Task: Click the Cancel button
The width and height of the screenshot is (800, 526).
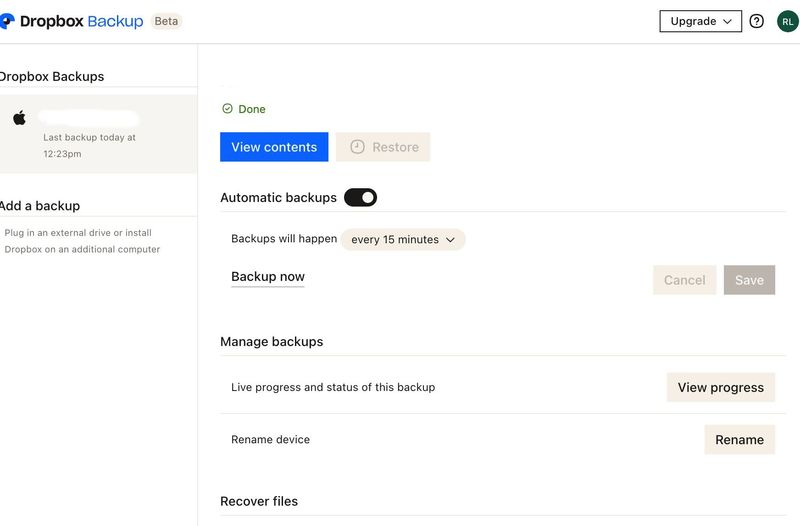Action: coord(684,280)
